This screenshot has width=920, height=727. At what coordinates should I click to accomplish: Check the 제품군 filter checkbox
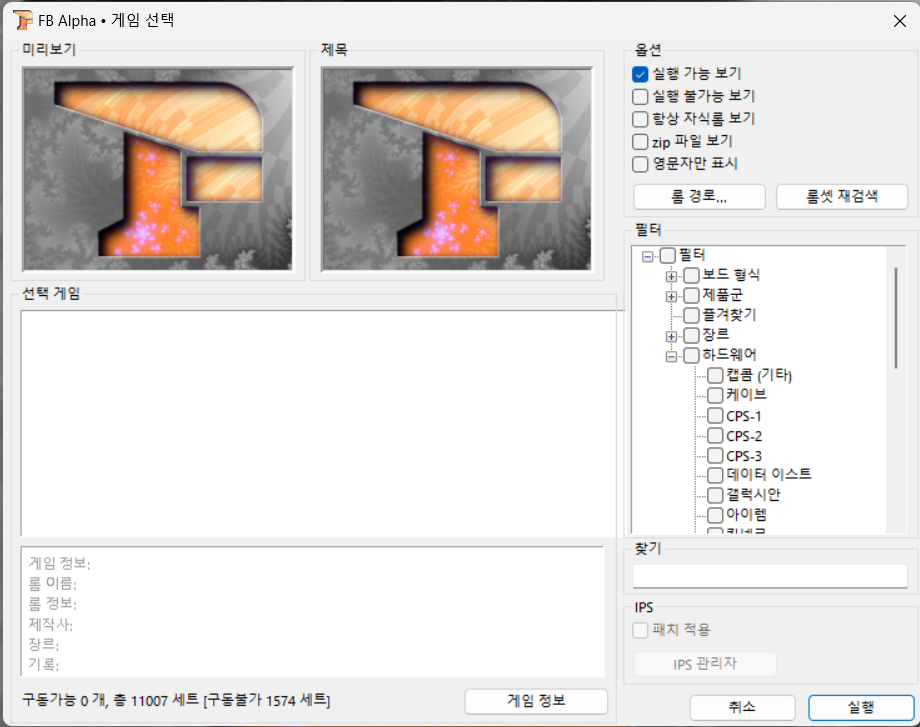coord(691,296)
